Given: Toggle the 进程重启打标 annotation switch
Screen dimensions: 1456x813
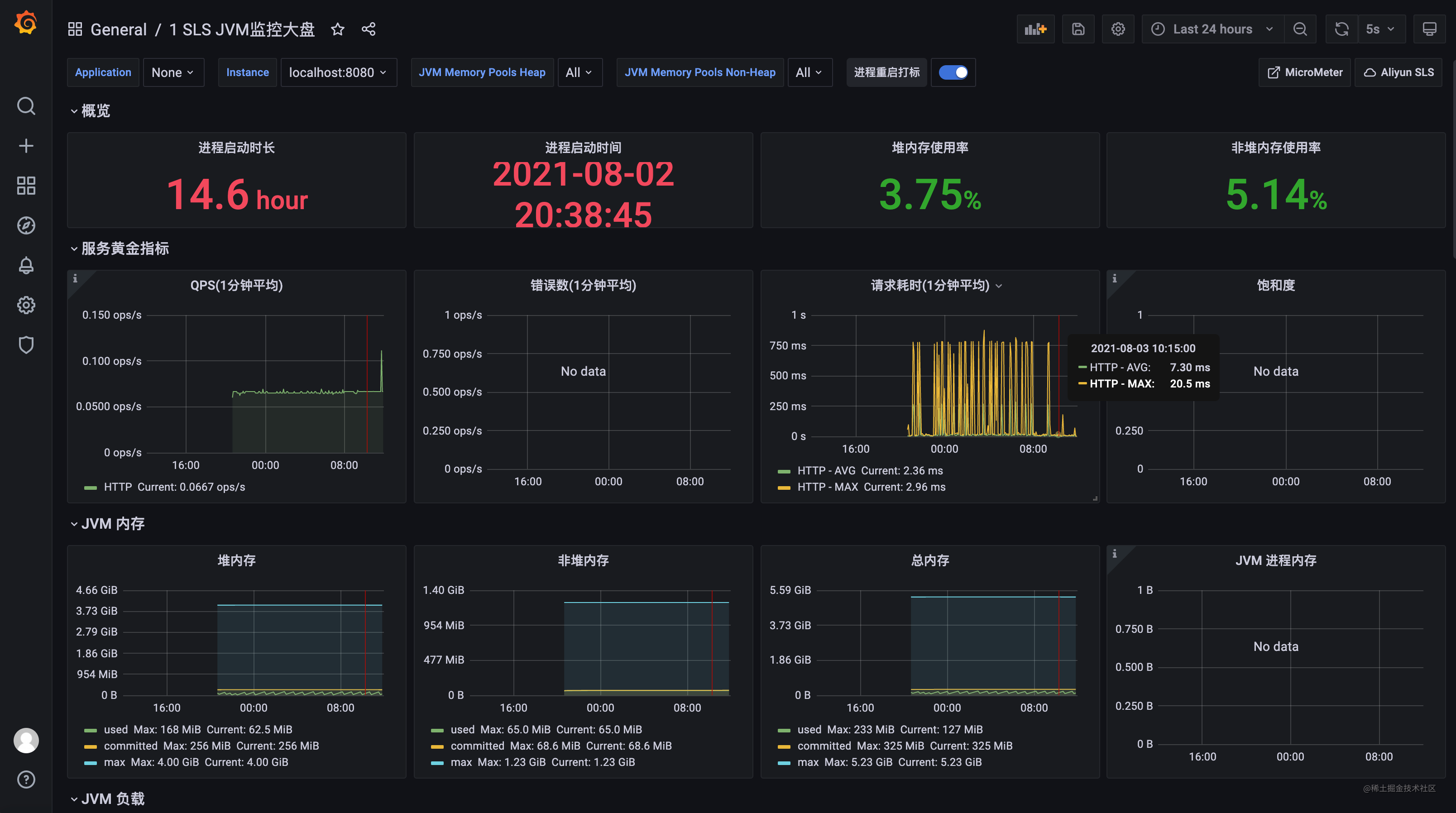Looking at the screenshot, I should click(x=953, y=72).
